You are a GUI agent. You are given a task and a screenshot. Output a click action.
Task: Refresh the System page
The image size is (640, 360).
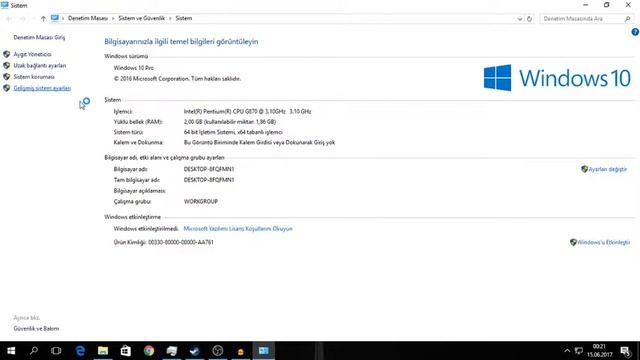(529, 19)
